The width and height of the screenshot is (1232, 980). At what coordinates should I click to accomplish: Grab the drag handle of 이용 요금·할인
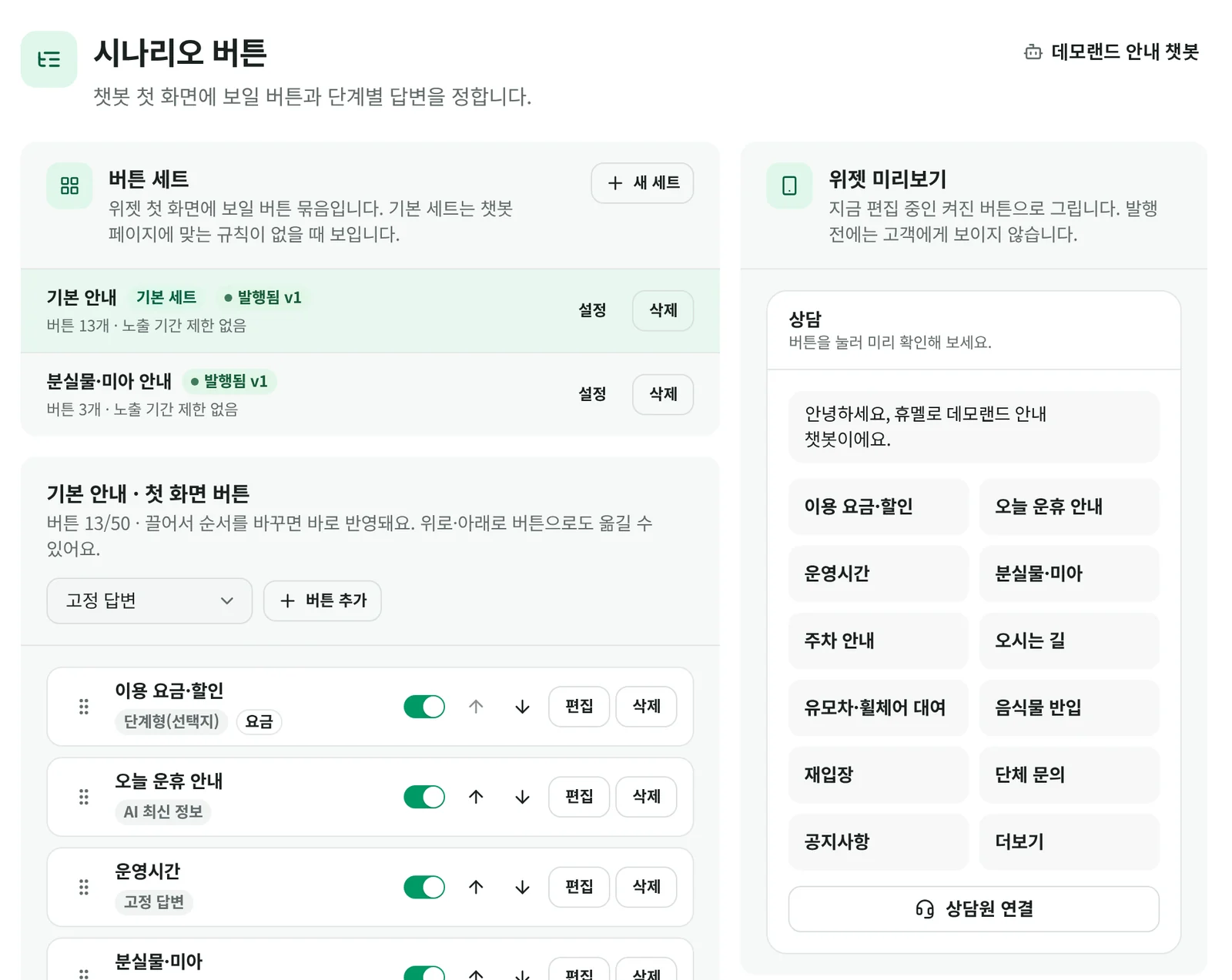(84, 707)
